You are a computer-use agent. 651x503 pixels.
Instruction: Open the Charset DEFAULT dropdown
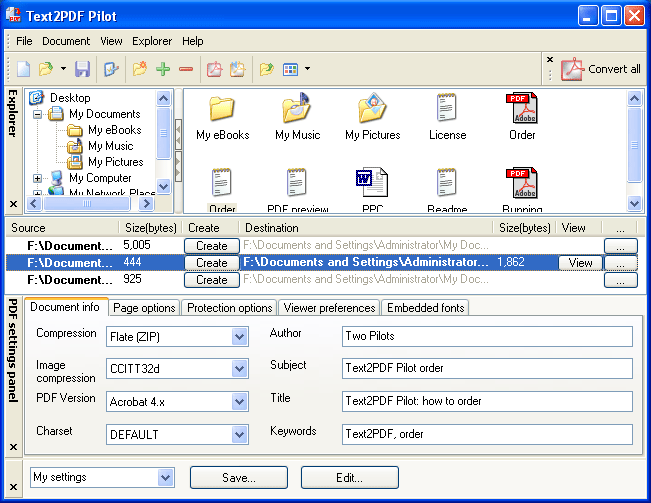[x=239, y=435]
